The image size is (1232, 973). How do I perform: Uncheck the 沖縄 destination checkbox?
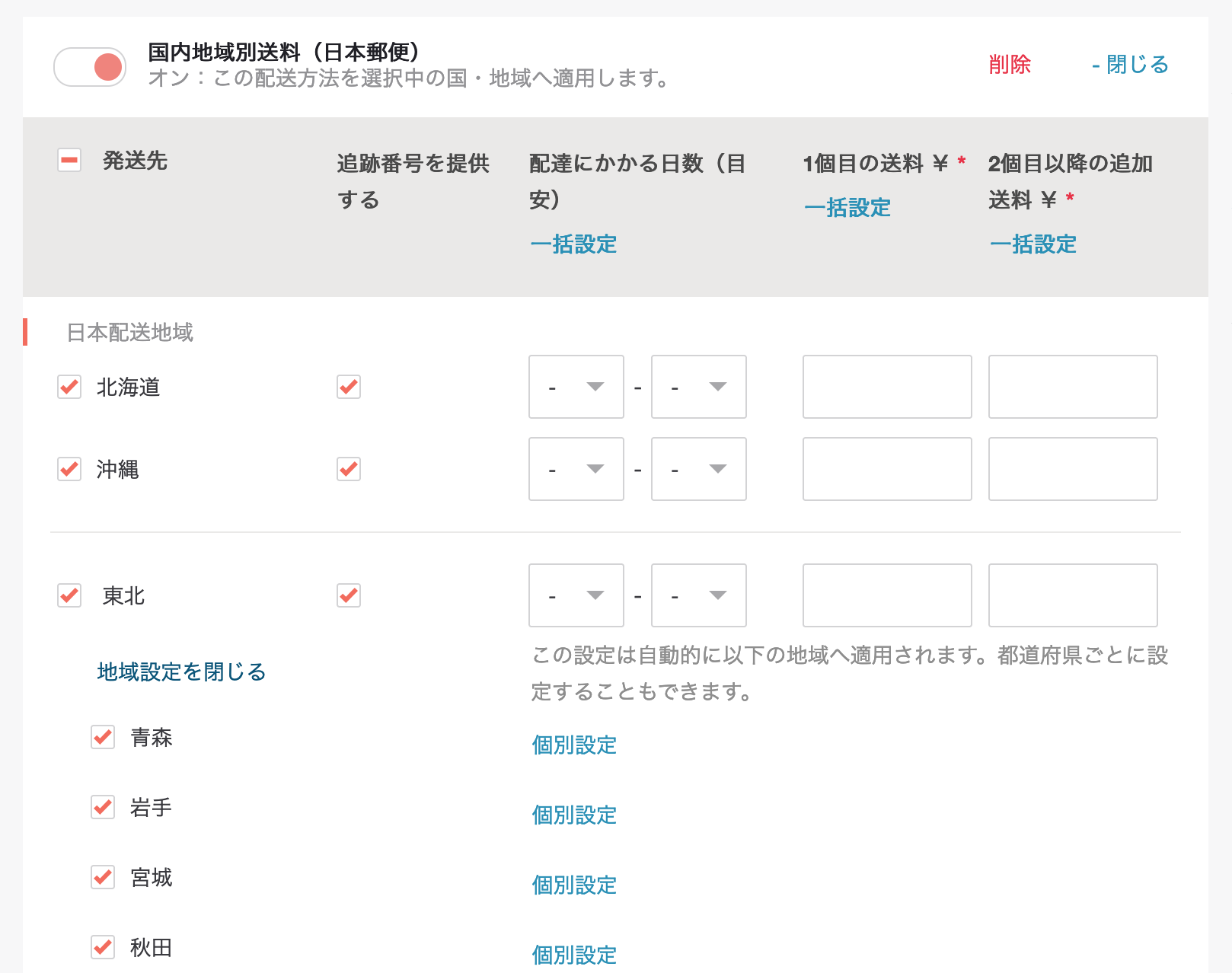69,469
